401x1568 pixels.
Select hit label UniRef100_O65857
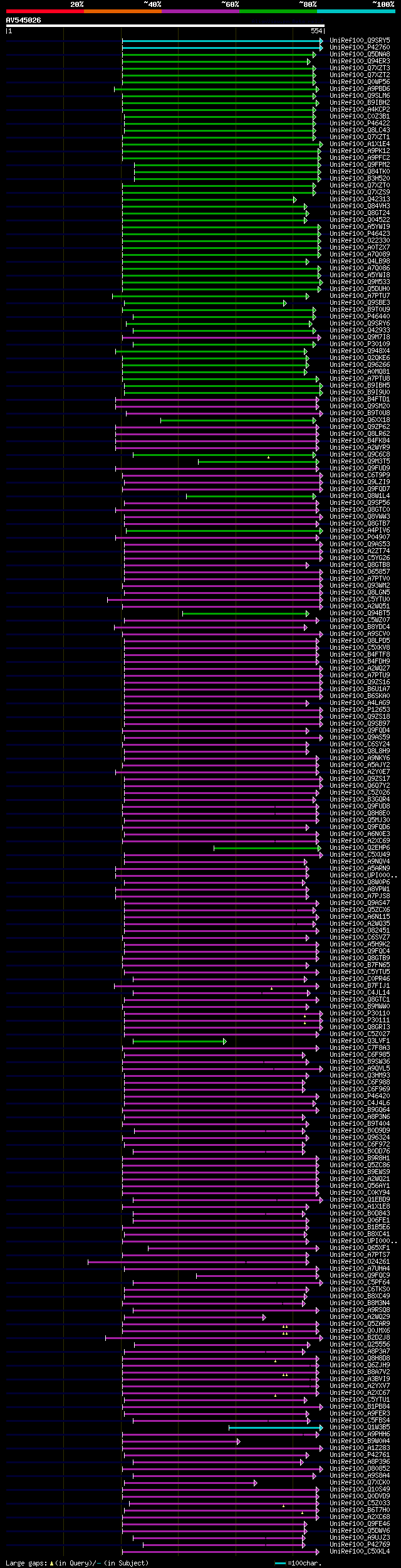coord(360,571)
